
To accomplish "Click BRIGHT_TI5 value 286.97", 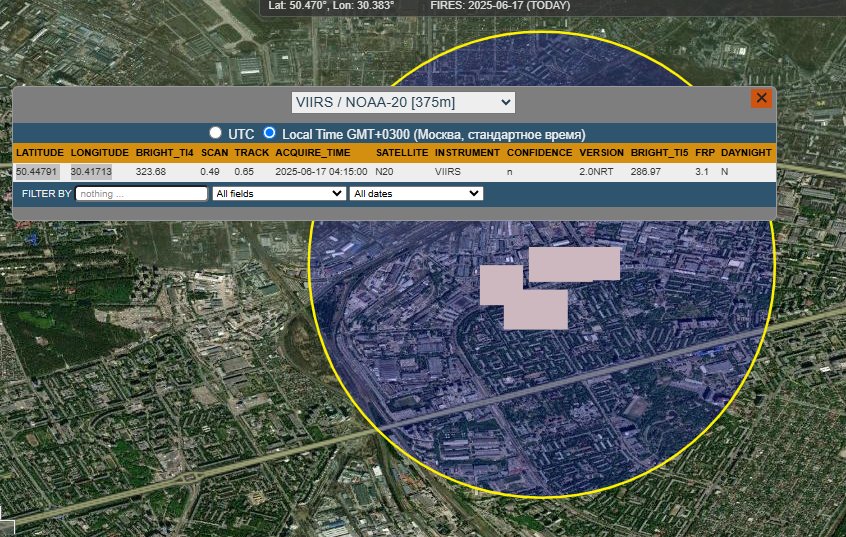I will coord(646,172).
